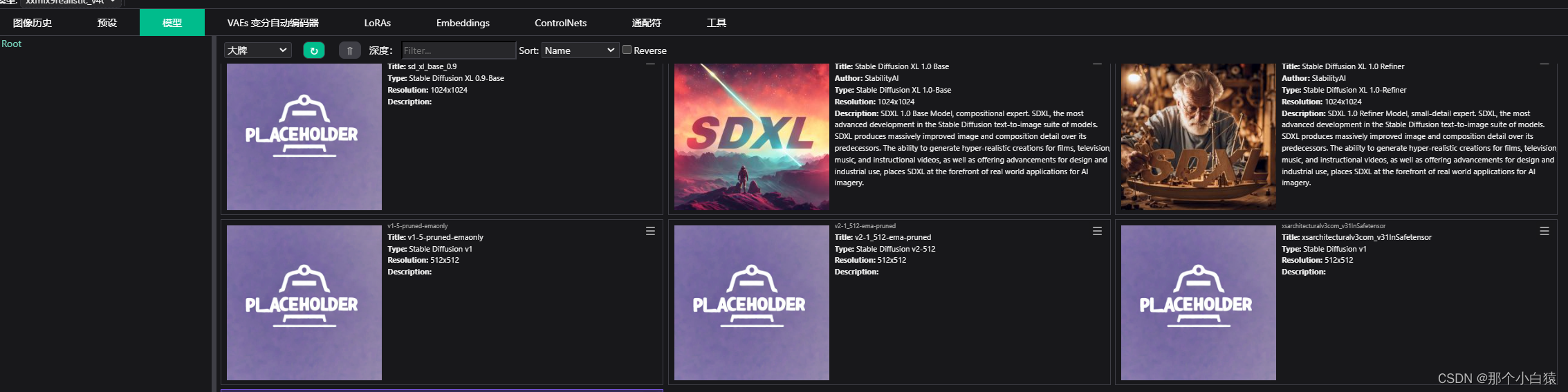
Task: Enable the Reverse sort checkbox
Action: 627,50
